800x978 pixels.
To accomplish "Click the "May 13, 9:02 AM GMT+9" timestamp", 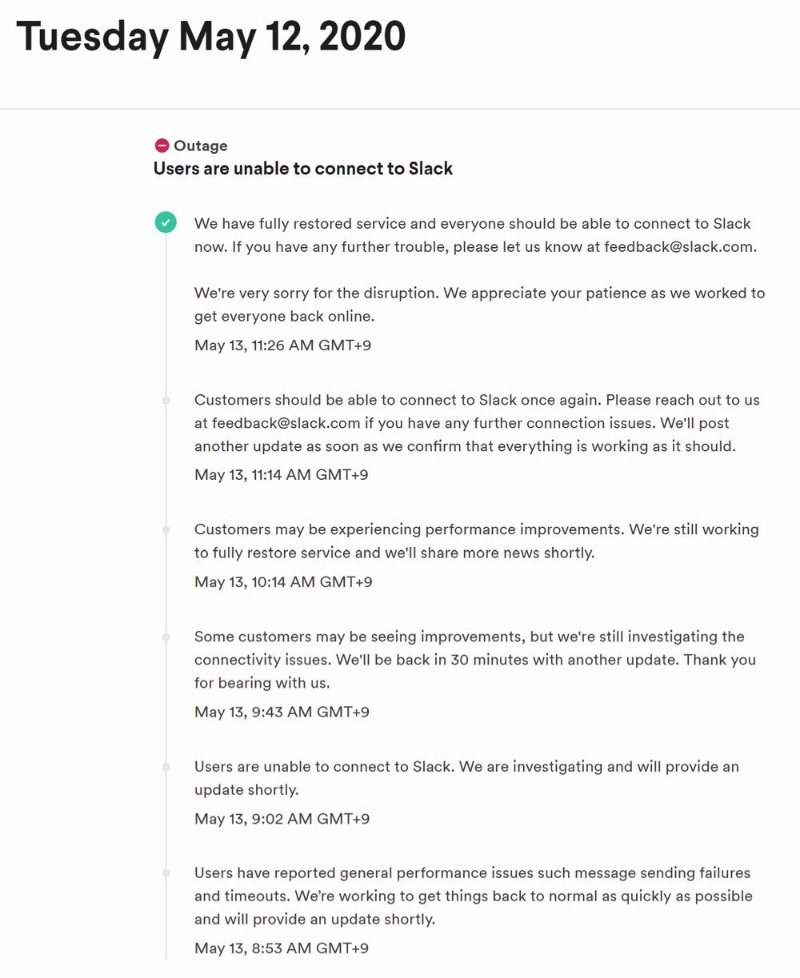I will (282, 819).
